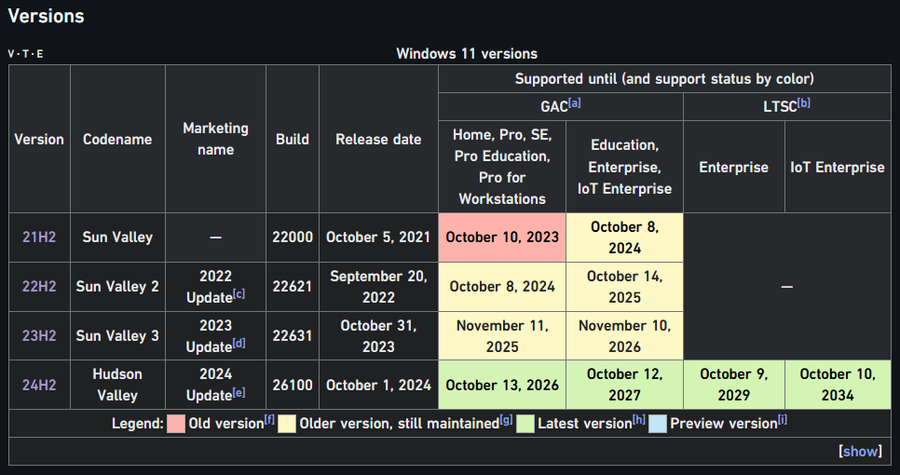
Task: Click the Marketing name column header
Action: (x=216, y=139)
